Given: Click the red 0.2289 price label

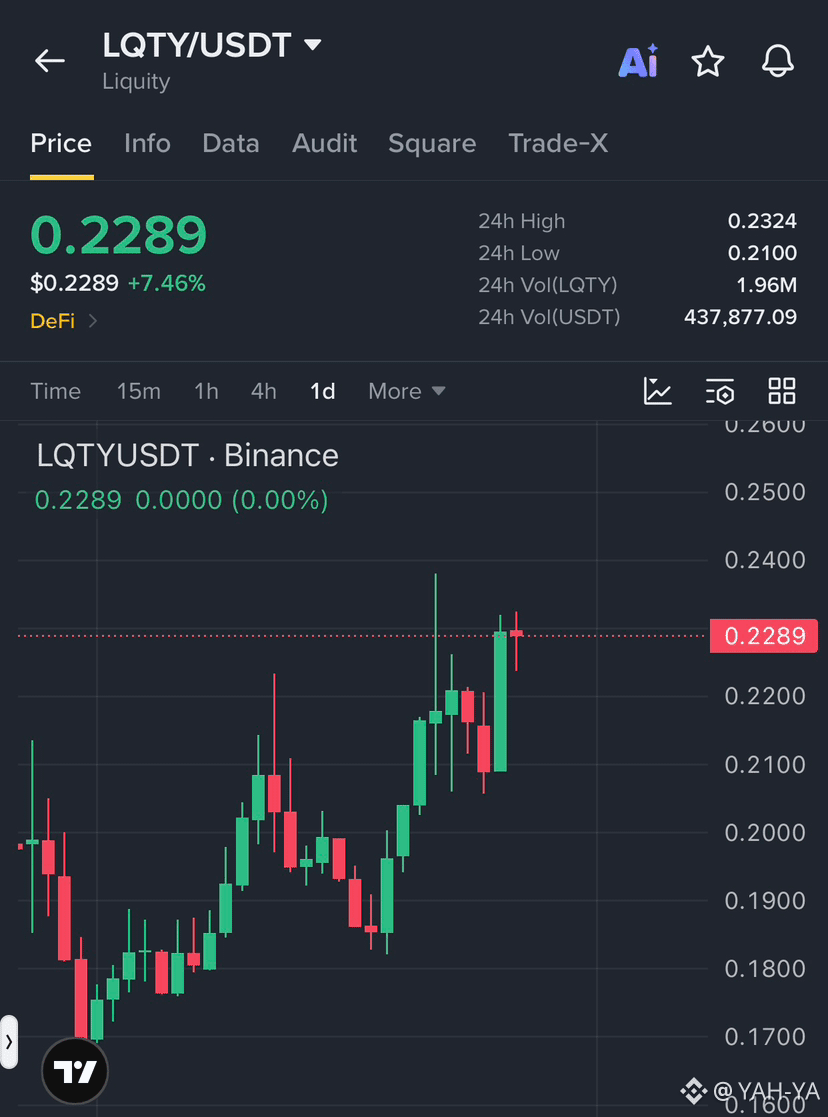Looking at the screenshot, I should pyautogui.click(x=764, y=635).
